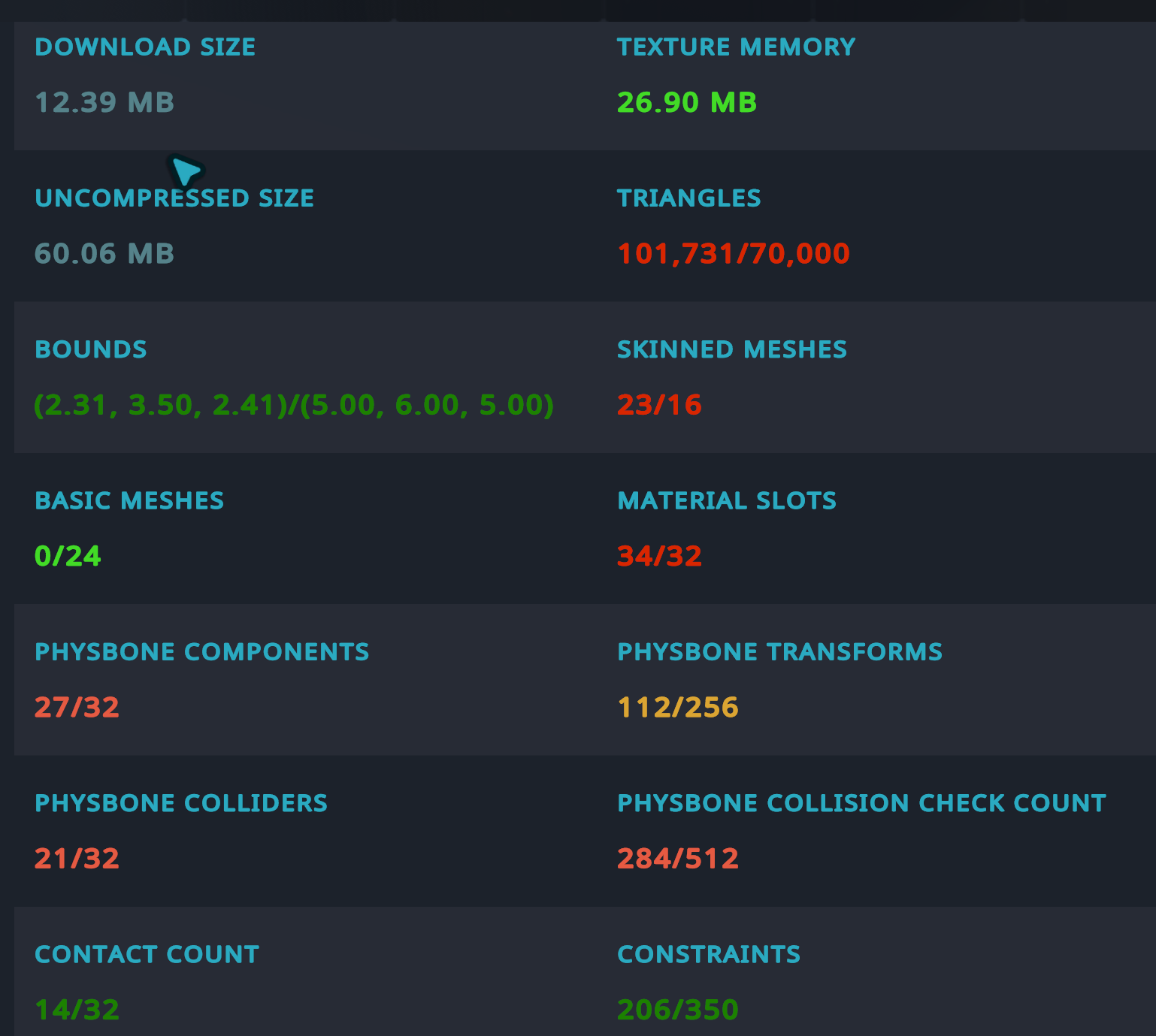The width and height of the screenshot is (1156, 1036).
Task: Click the Triangles heading
Action: (688, 198)
